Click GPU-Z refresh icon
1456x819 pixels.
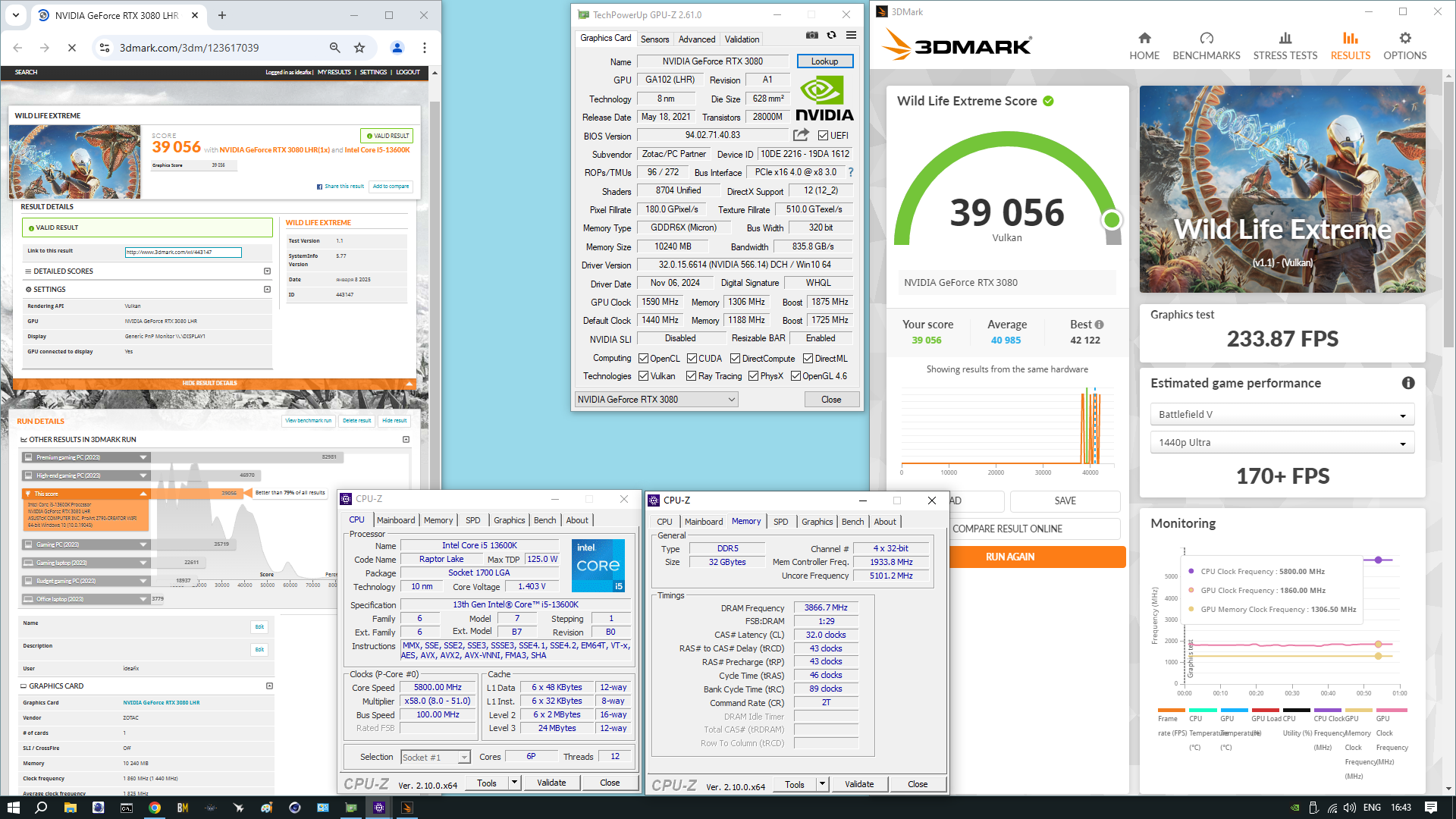coord(832,35)
